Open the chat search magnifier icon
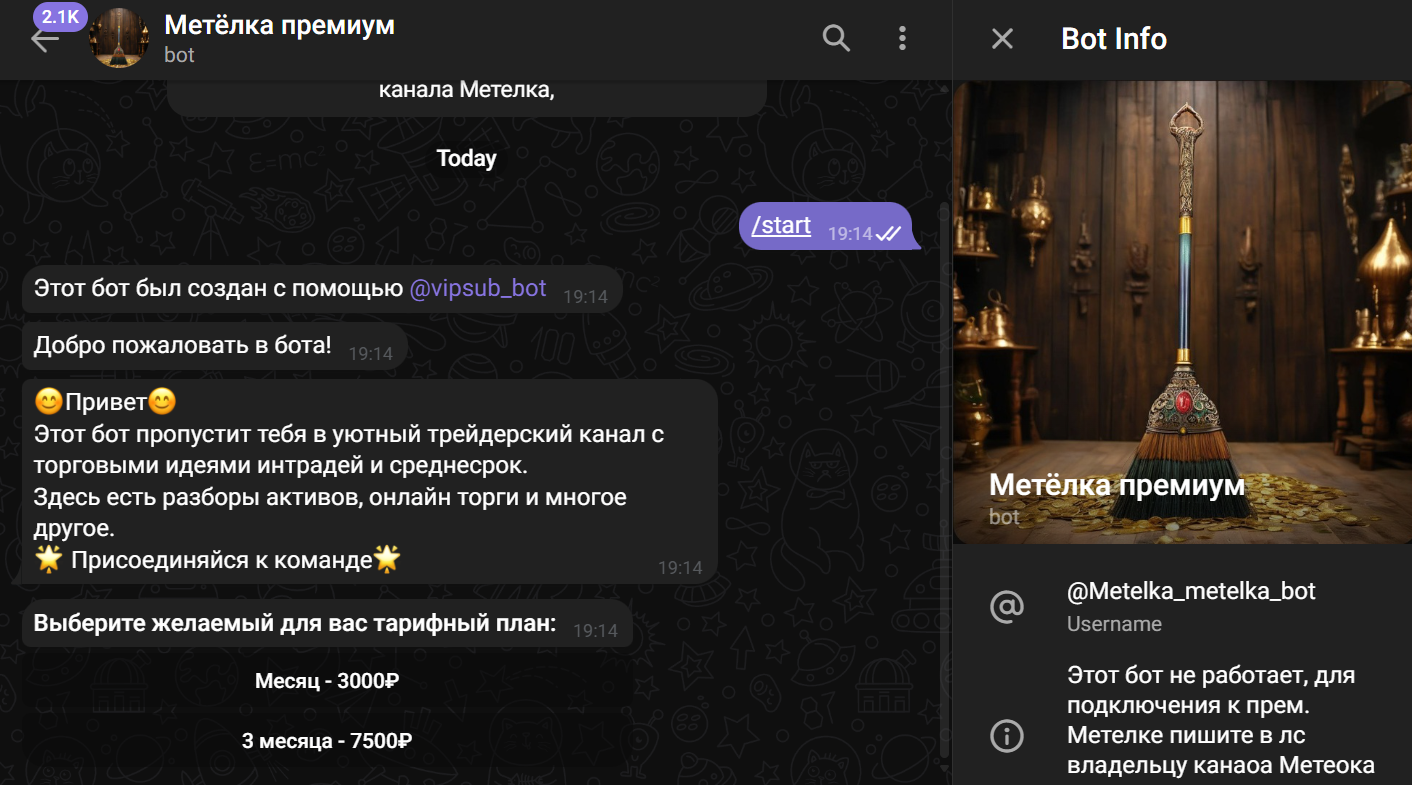1412x785 pixels. point(836,39)
